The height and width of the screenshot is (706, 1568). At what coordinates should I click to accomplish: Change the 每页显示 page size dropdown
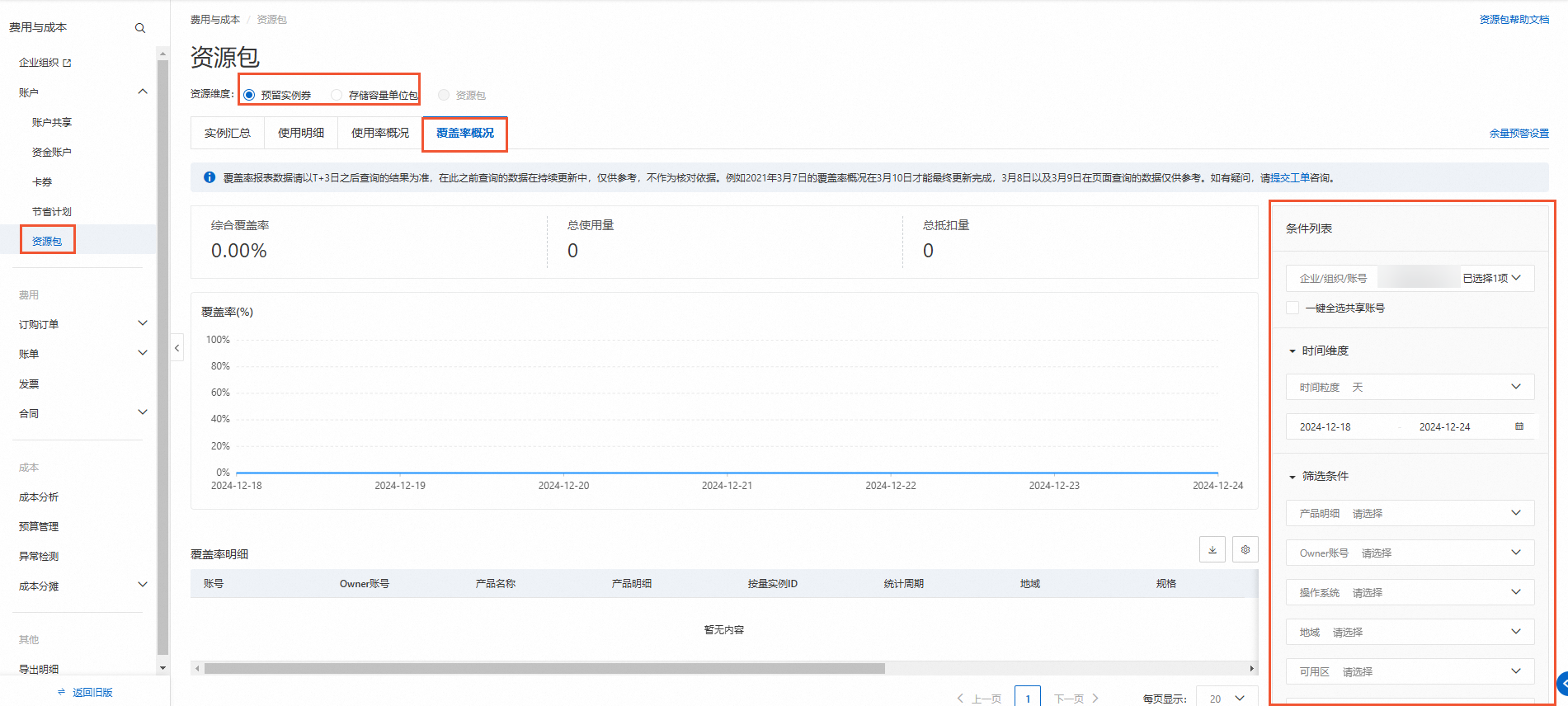point(1227,698)
